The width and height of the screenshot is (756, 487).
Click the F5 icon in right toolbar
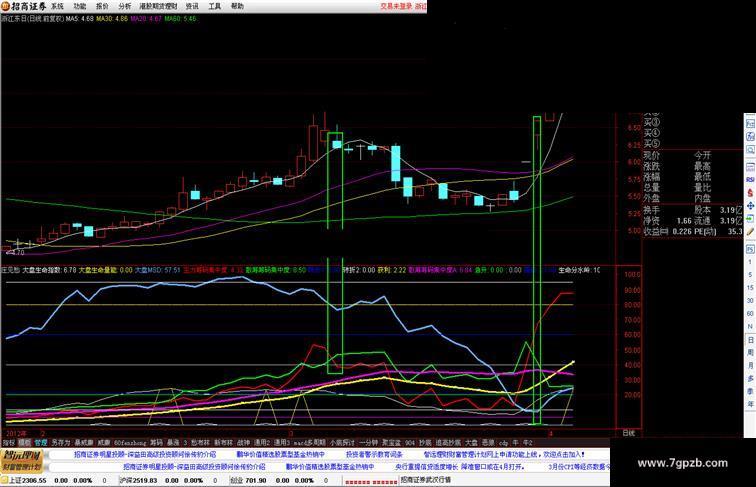tap(751, 249)
